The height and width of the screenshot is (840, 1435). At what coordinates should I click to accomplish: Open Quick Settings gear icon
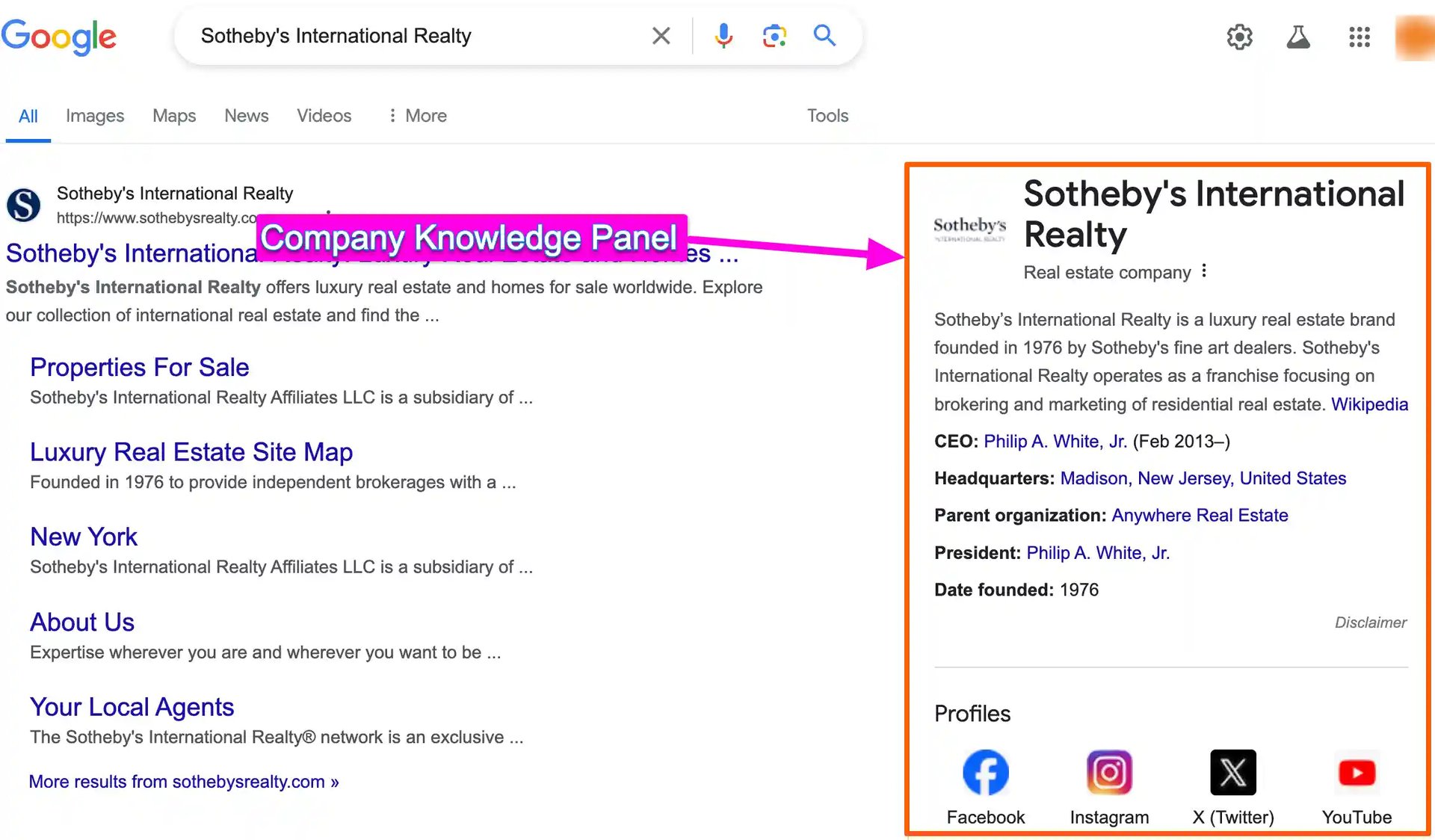point(1239,37)
